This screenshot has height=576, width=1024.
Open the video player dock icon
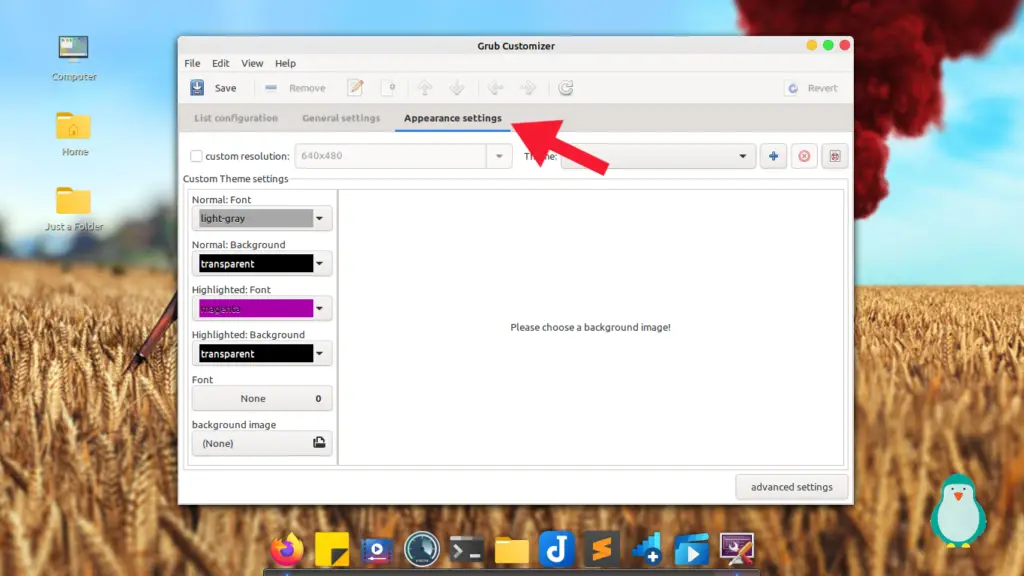pos(377,549)
